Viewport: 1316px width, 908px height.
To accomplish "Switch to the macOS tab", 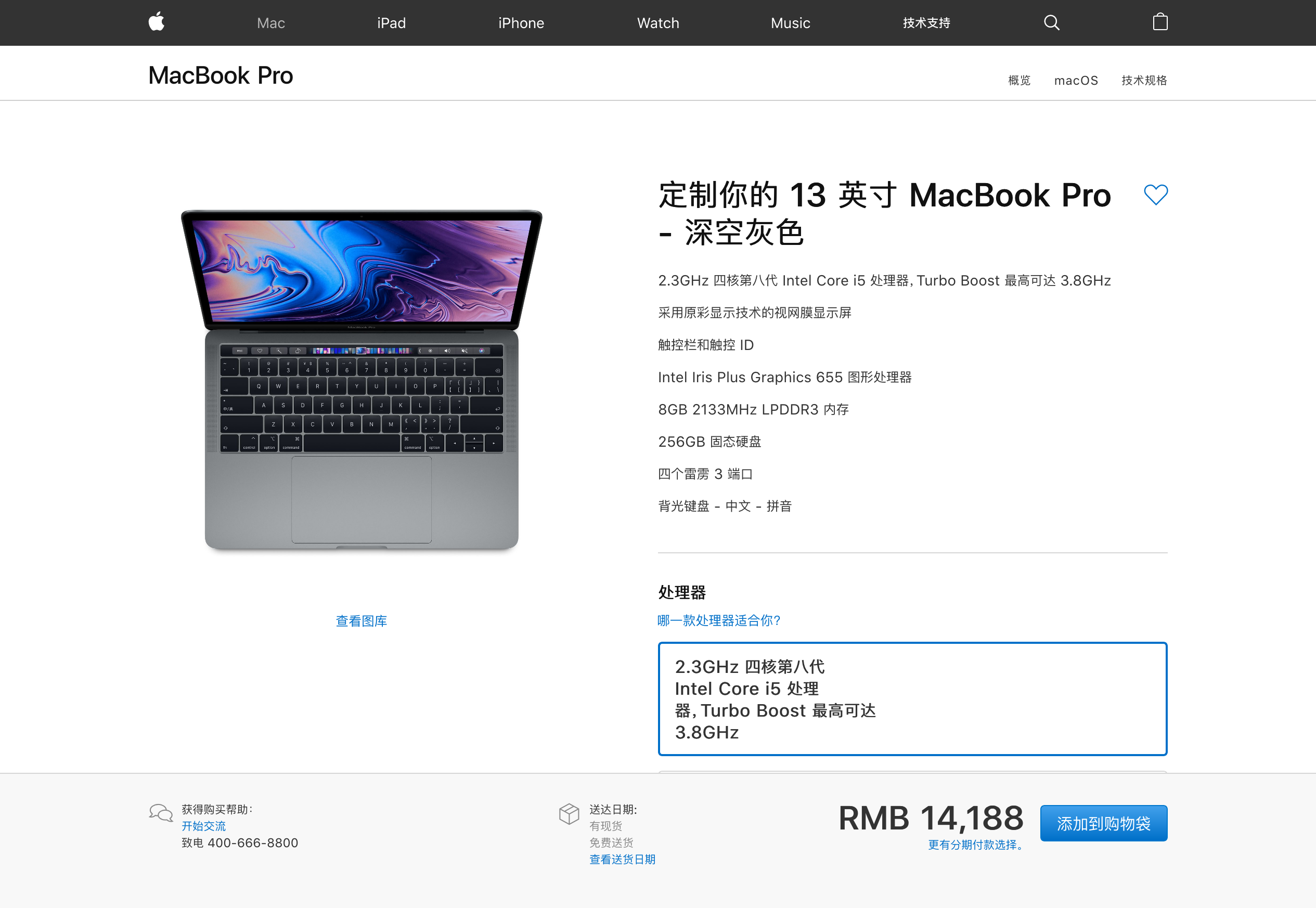I will tap(1076, 80).
